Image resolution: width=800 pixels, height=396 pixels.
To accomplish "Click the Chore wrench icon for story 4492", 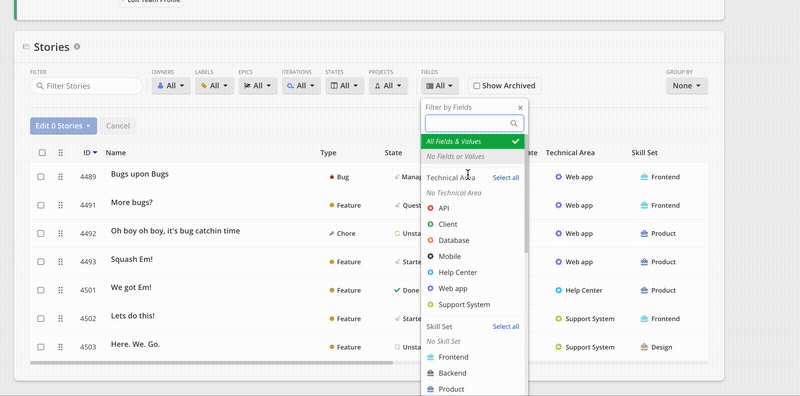I will (x=332, y=233).
